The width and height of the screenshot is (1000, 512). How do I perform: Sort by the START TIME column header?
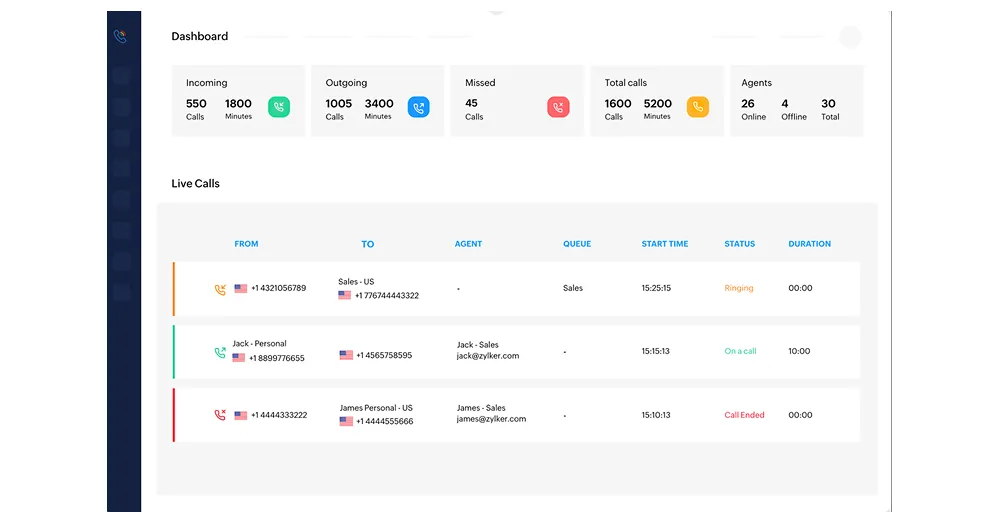point(665,244)
